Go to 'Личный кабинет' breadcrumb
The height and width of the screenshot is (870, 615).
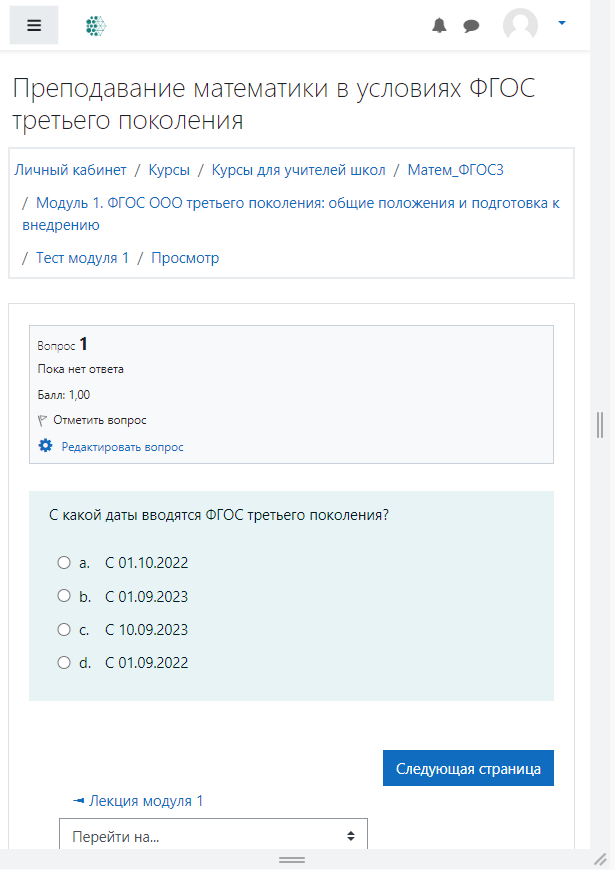[70, 170]
